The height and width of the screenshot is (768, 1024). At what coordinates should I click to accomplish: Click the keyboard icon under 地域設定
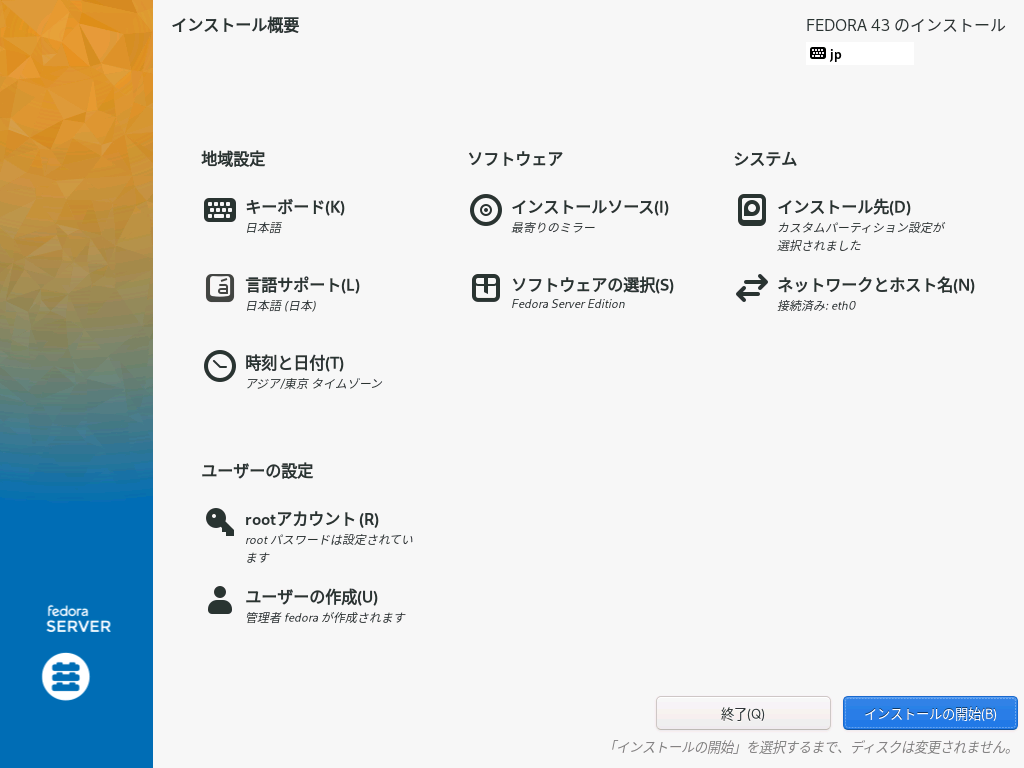220,210
